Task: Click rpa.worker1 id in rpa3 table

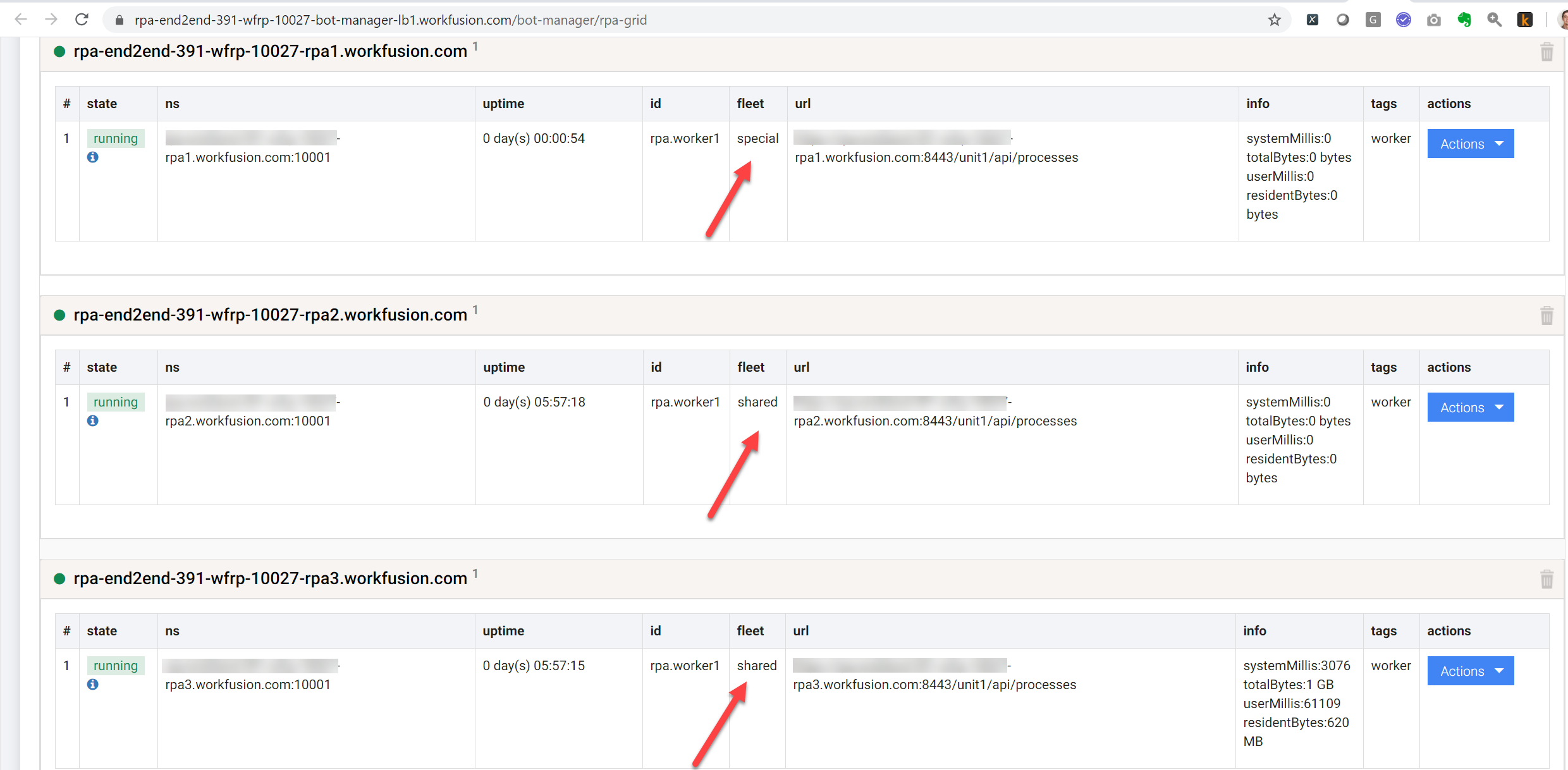Action: point(685,666)
